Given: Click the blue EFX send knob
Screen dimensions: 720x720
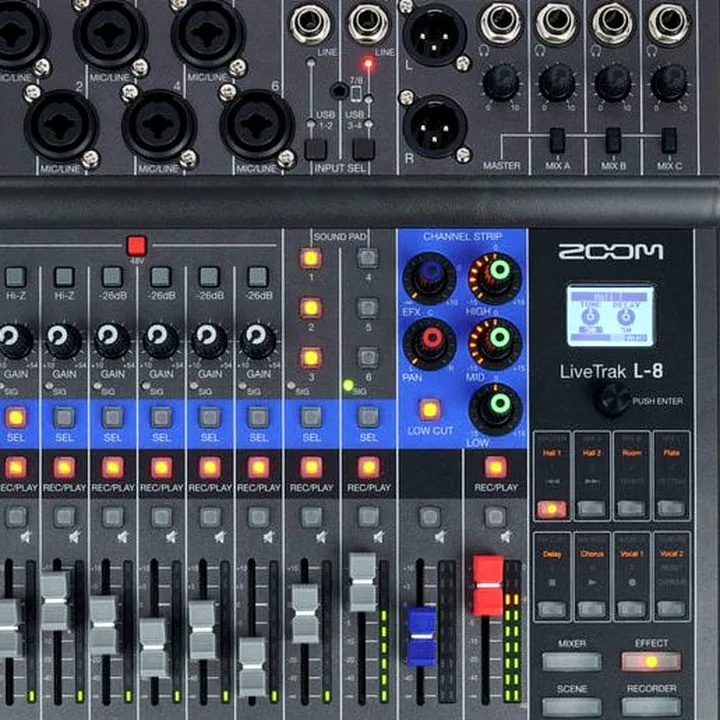Looking at the screenshot, I should (x=430, y=278).
